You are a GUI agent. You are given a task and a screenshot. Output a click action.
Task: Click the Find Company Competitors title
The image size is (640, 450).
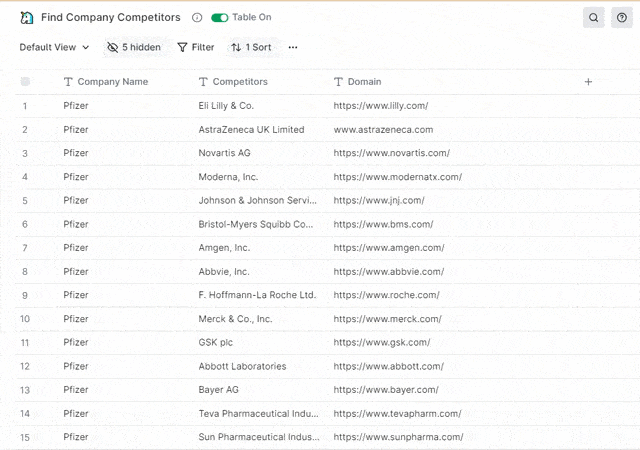click(111, 18)
